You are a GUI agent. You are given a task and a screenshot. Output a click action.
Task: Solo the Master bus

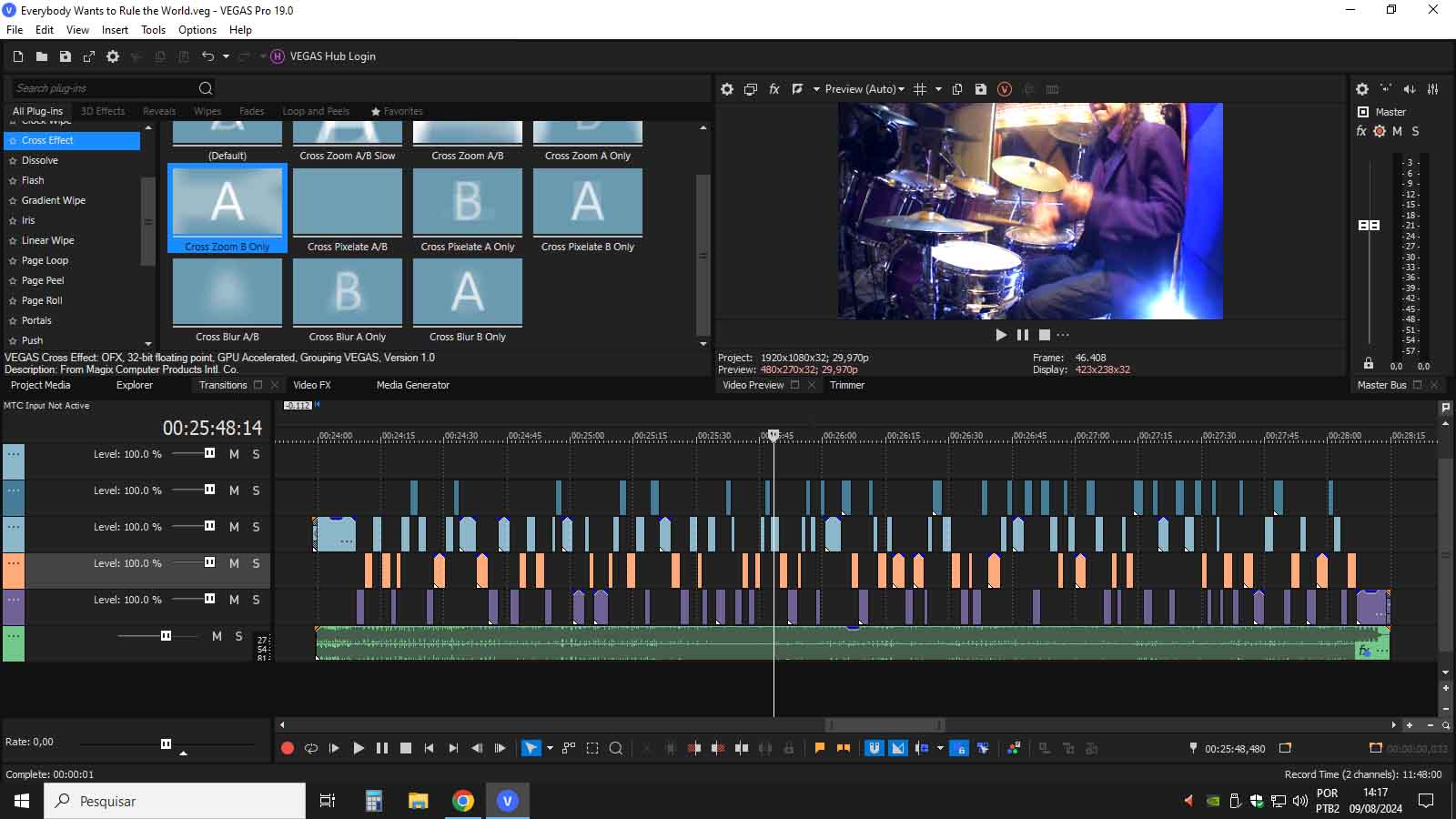1415,131
